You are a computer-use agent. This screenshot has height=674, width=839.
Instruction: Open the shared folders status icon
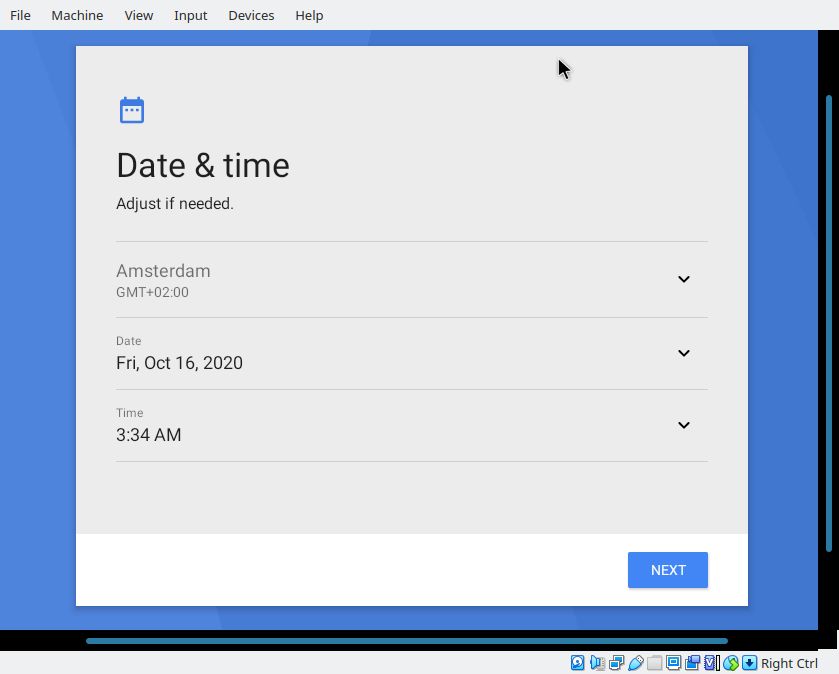pyautogui.click(x=654, y=663)
